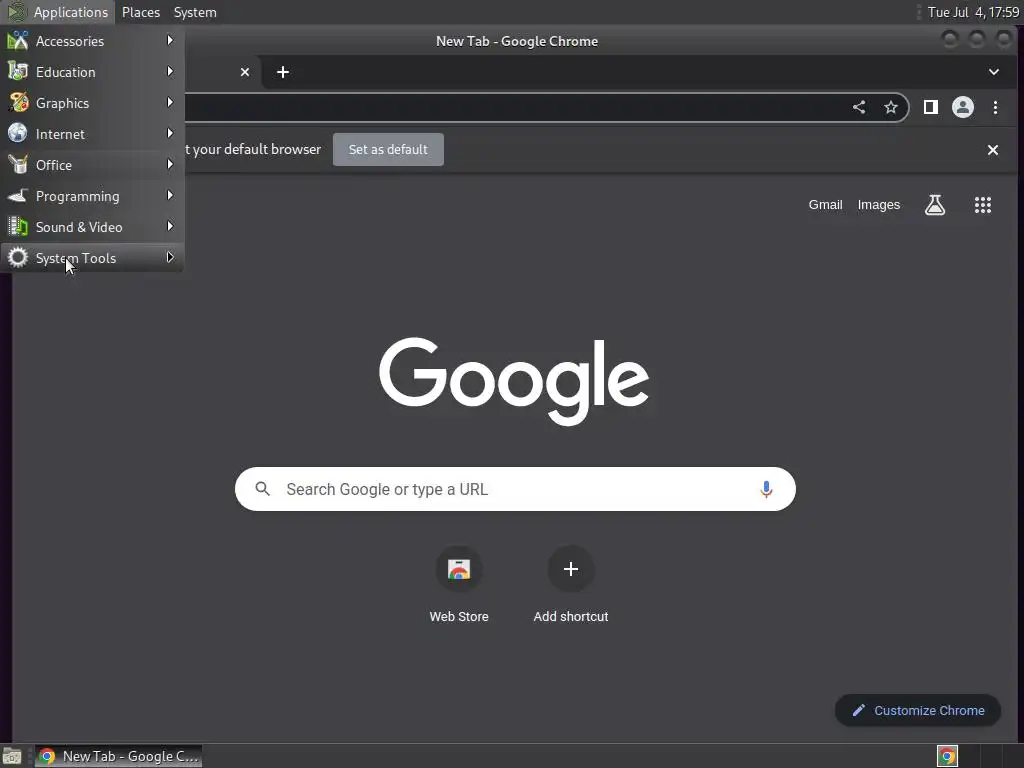The height and width of the screenshot is (768, 1024).
Task: Open the Google apps grid
Action: pos(983,205)
